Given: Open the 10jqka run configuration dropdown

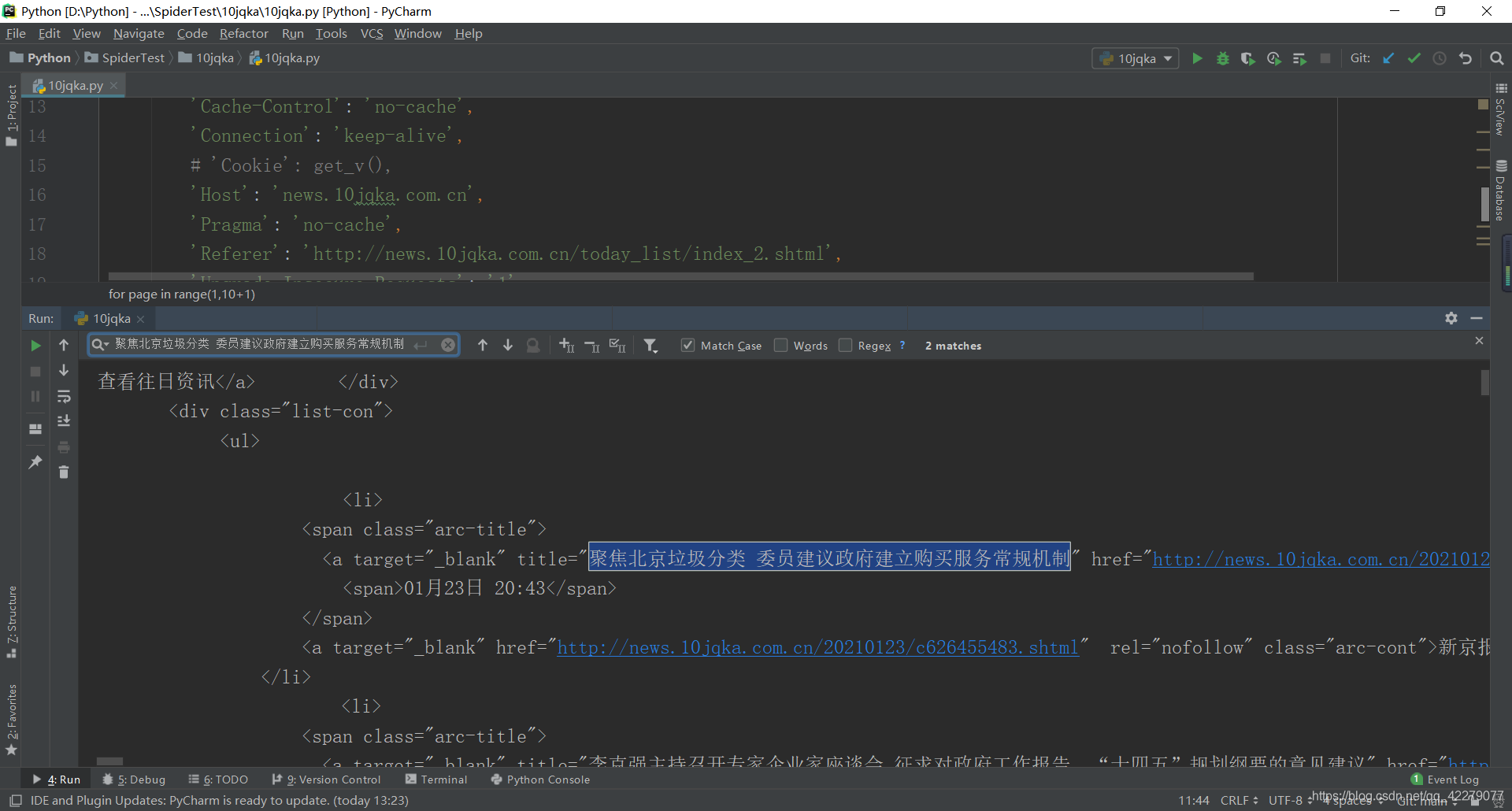Looking at the screenshot, I should (x=1135, y=58).
